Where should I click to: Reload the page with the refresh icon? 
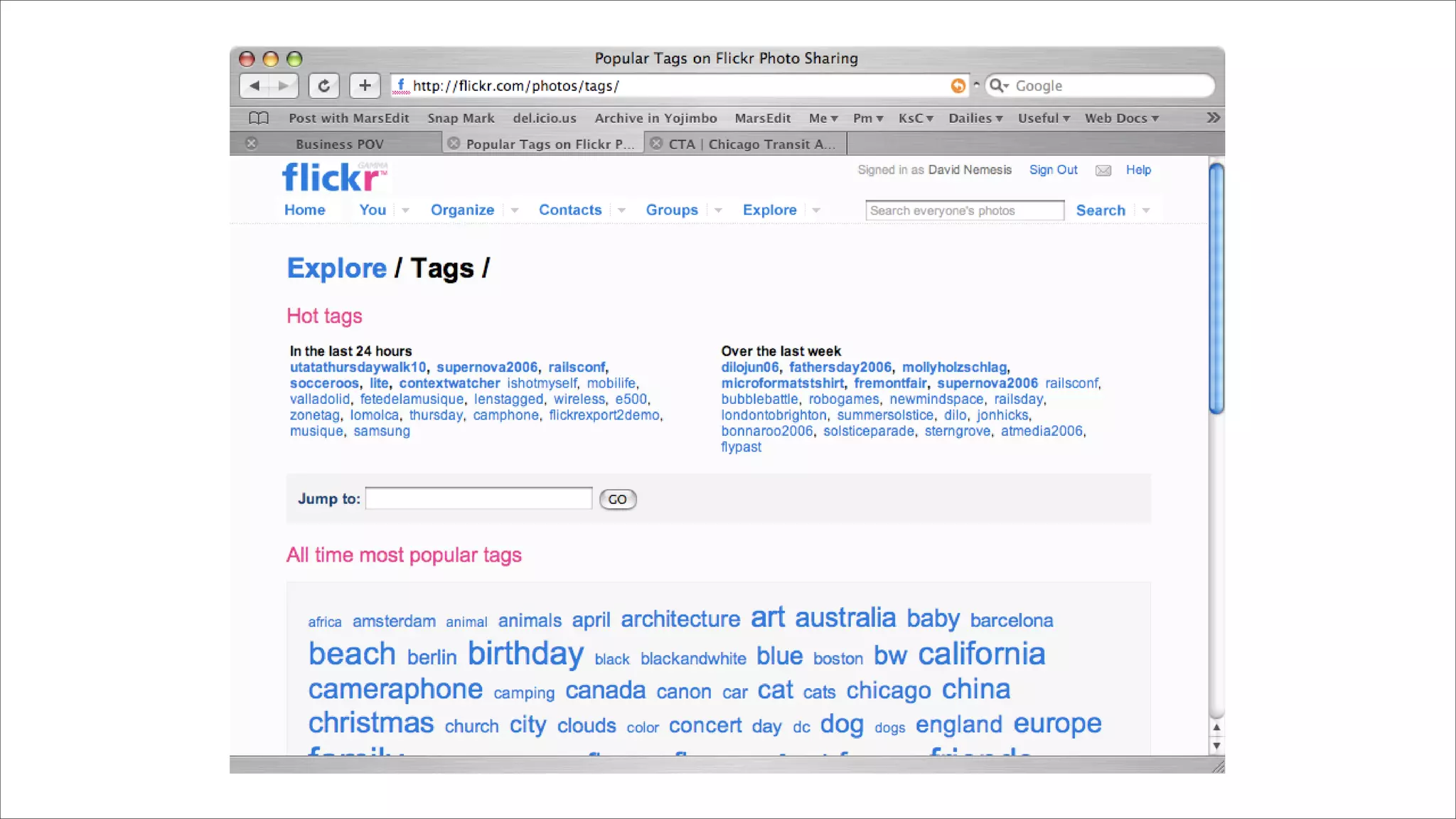pyautogui.click(x=323, y=86)
